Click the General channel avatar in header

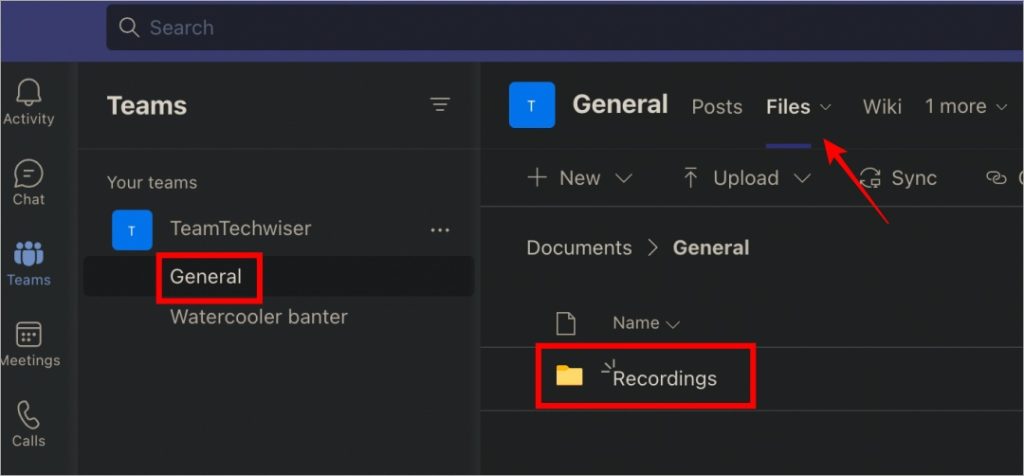click(x=532, y=105)
